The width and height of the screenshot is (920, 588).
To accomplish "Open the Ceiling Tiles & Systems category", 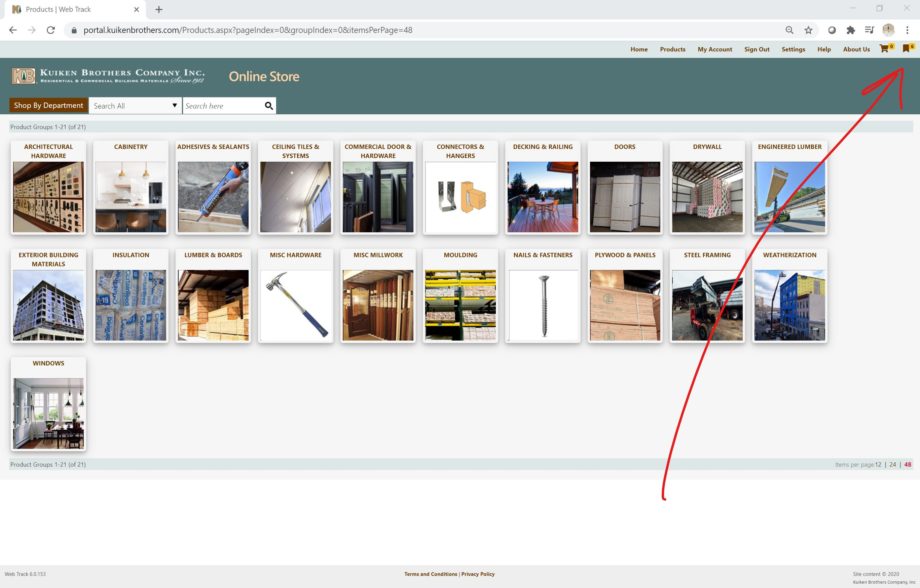I will click(296, 187).
